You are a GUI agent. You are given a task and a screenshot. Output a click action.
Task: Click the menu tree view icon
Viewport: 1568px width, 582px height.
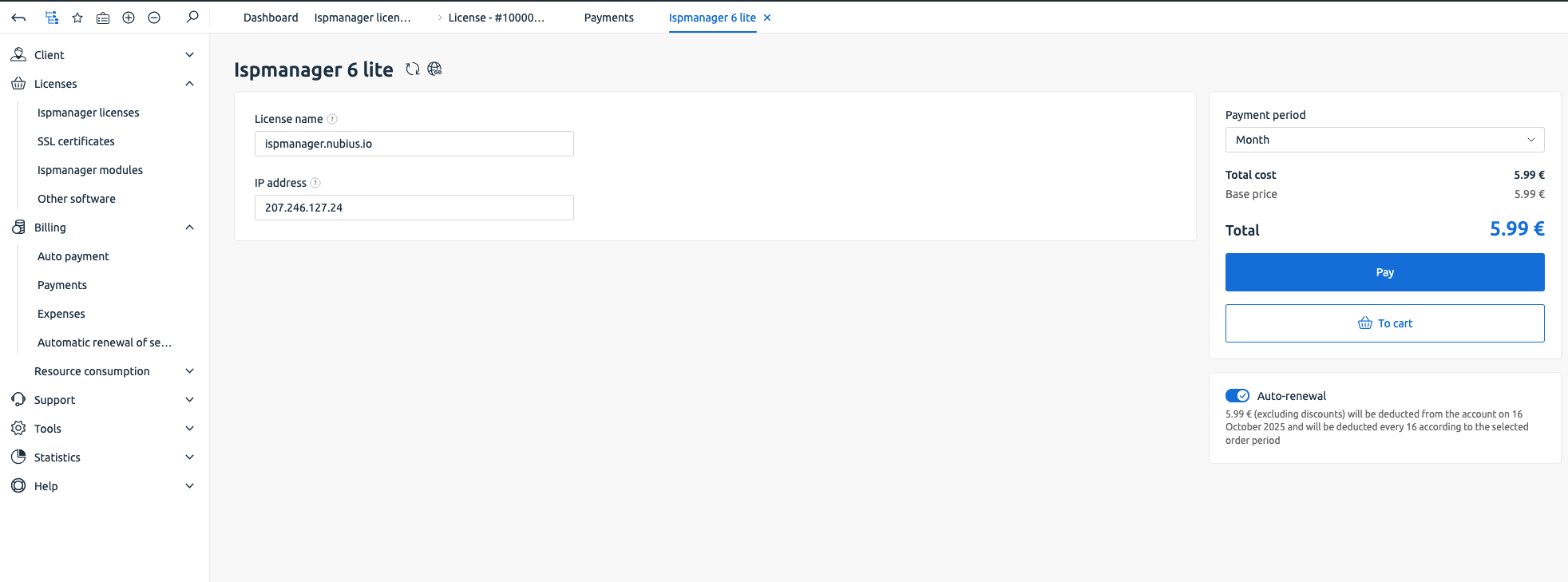[x=52, y=18]
